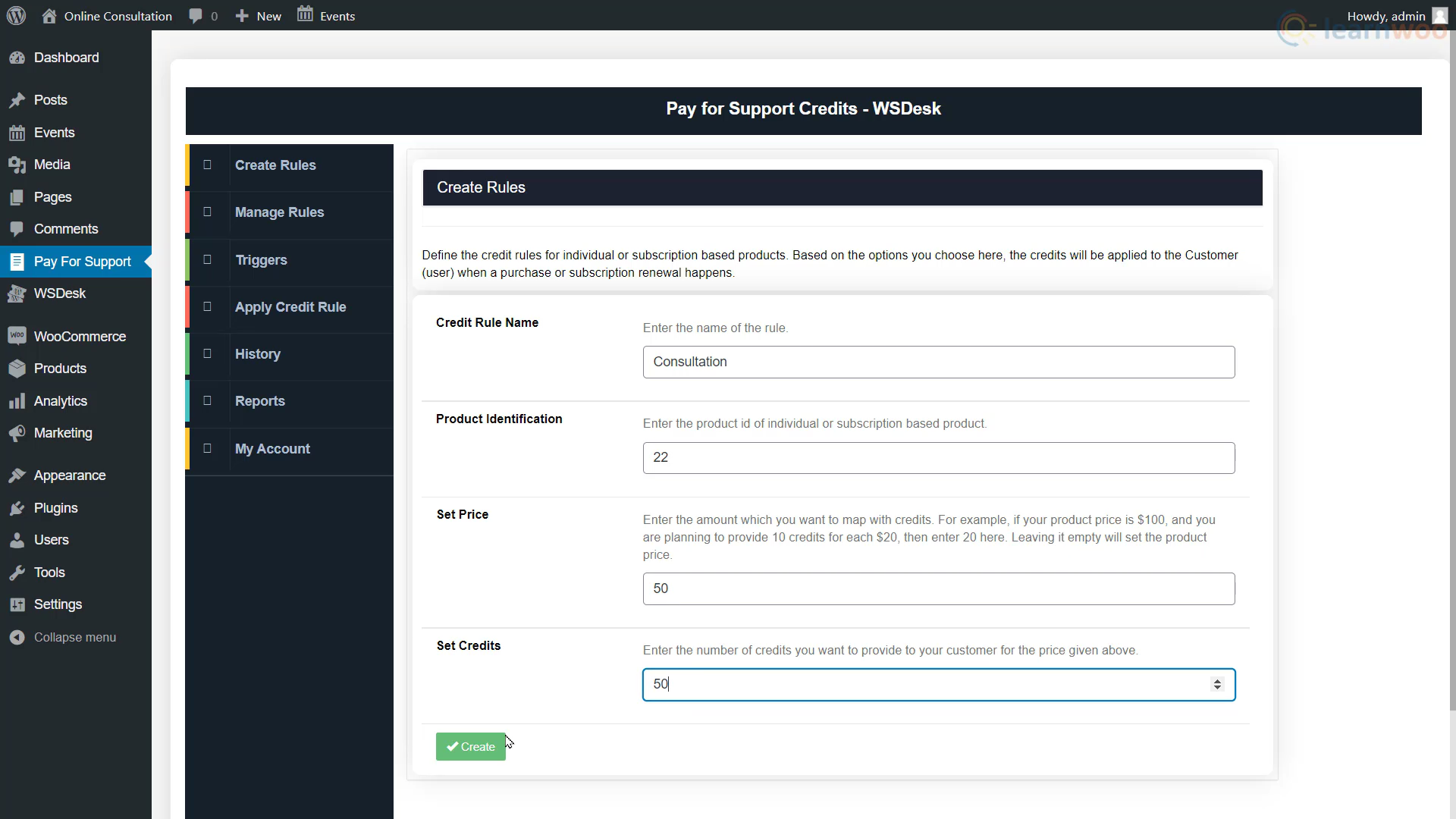Adjust Set Credits number stepper arrows
1456x819 pixels.
(1217, 684)
